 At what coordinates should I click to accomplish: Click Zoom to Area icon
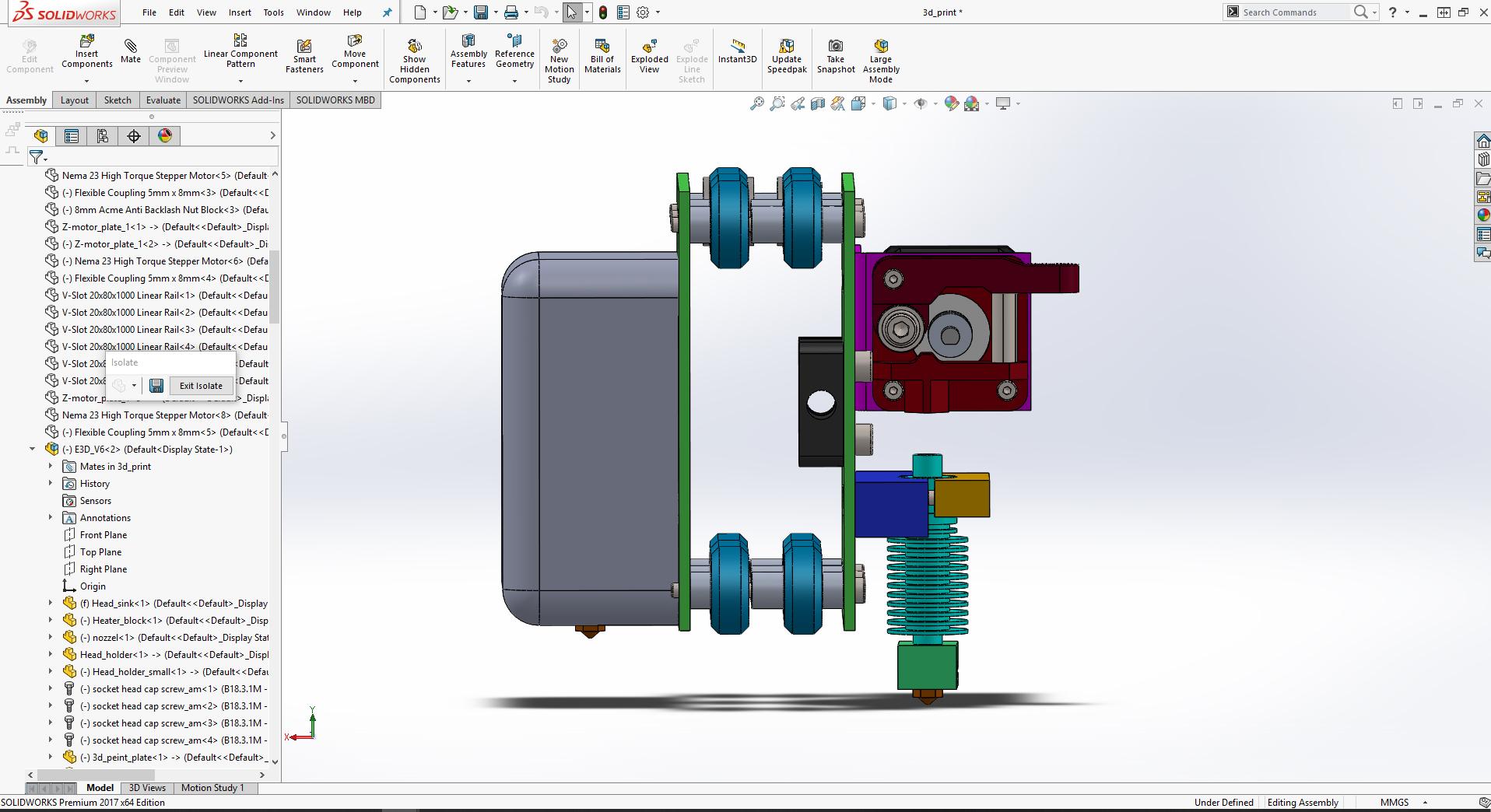pyautogui.click(x=777, y=103)
